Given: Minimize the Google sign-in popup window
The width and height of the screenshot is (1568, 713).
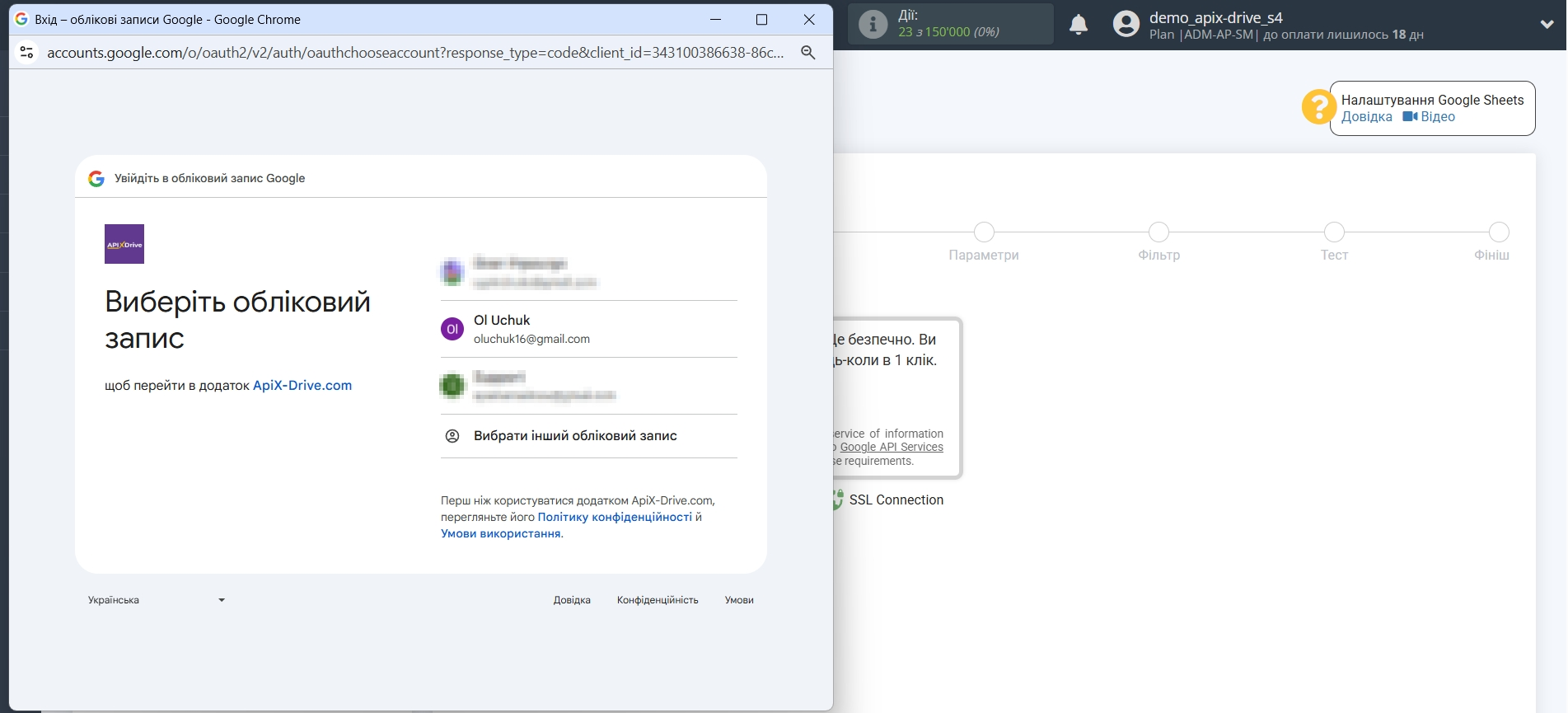Looking at the screenshot, I should pyautogui.click(x=715, y=19).
